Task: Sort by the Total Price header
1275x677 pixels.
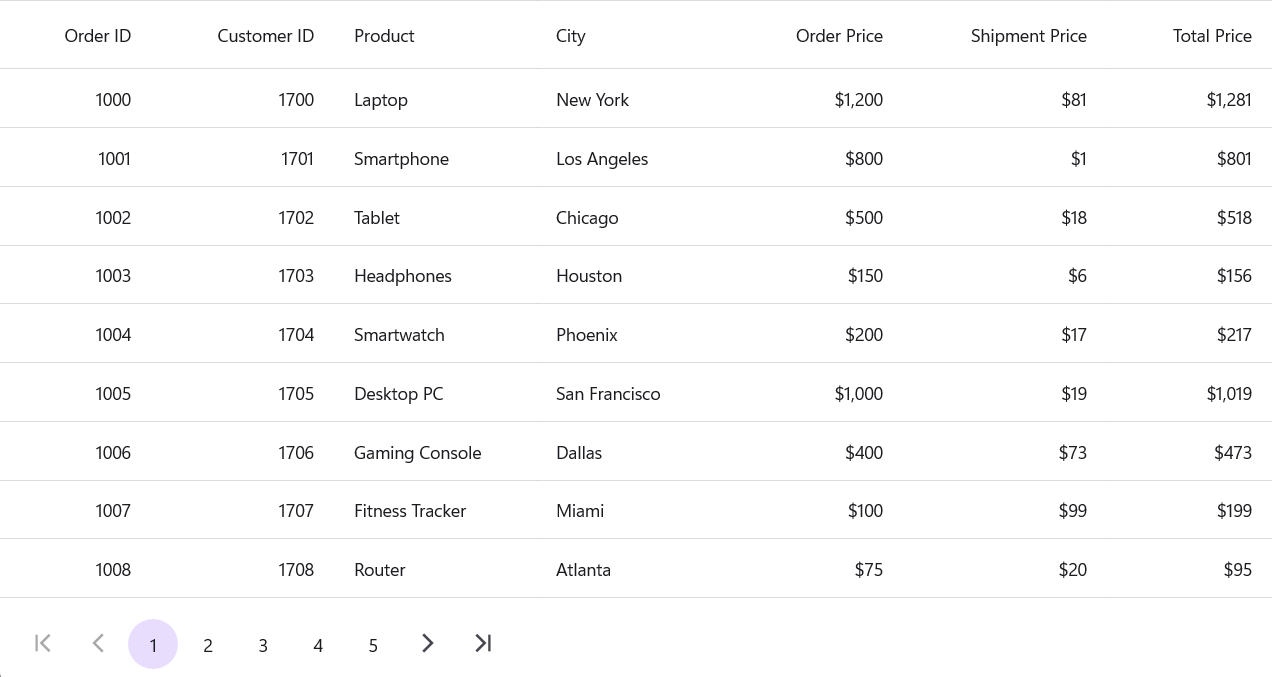Action: pos(1211,36)
